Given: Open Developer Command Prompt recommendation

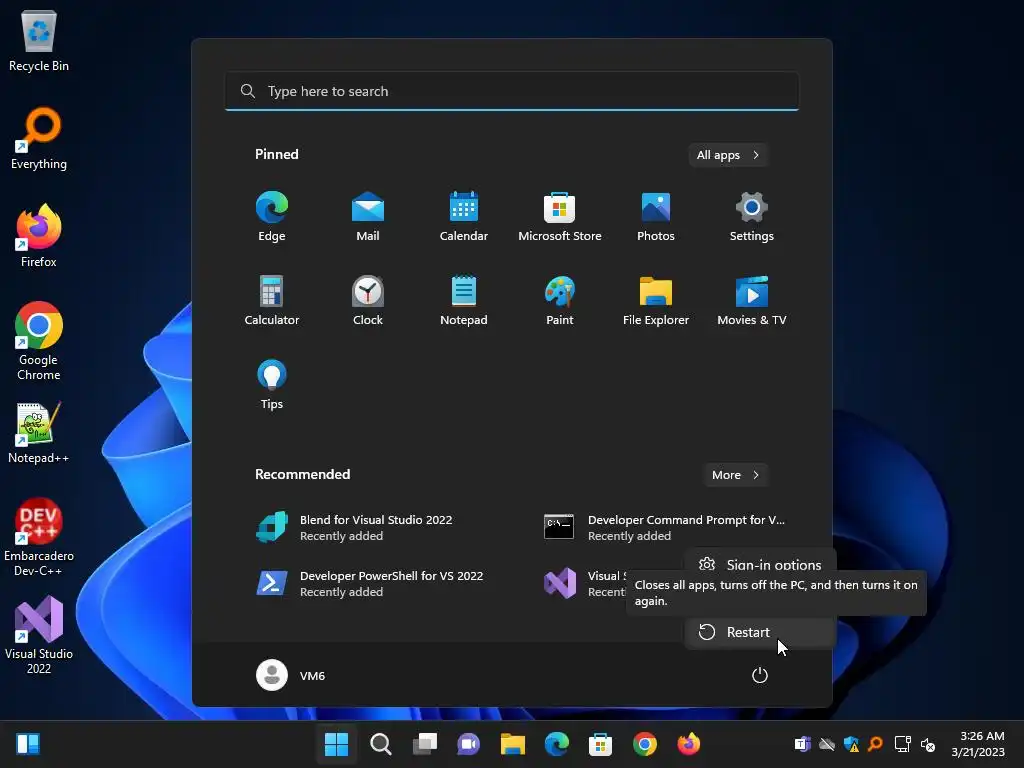Looking at the screenshot, I should [666, 528].
